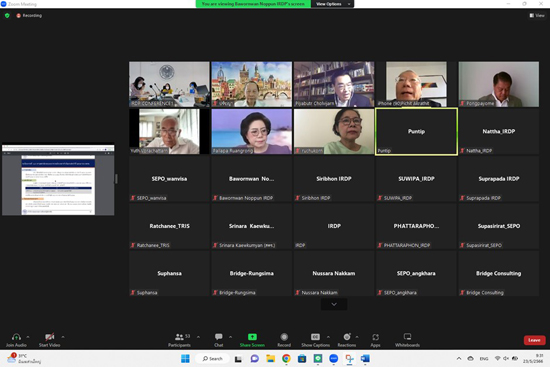
Task: Open the Chat panel
Action: coord(219,340)
